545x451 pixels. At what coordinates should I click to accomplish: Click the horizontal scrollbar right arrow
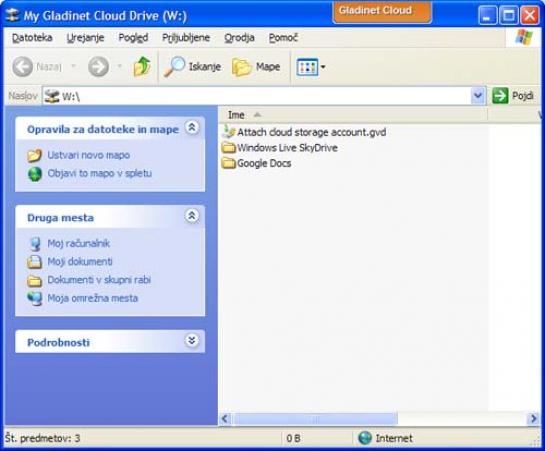pyautogui.click(x=533, y=419)
